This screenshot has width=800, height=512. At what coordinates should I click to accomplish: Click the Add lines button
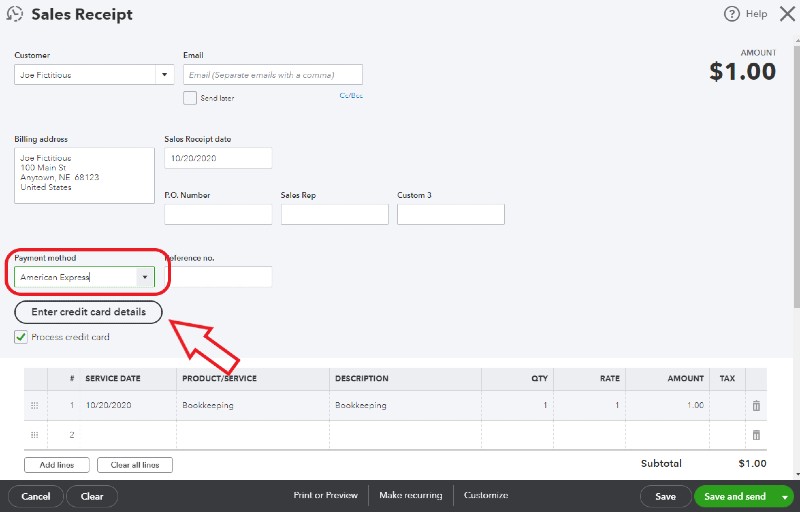click(57, 465)
